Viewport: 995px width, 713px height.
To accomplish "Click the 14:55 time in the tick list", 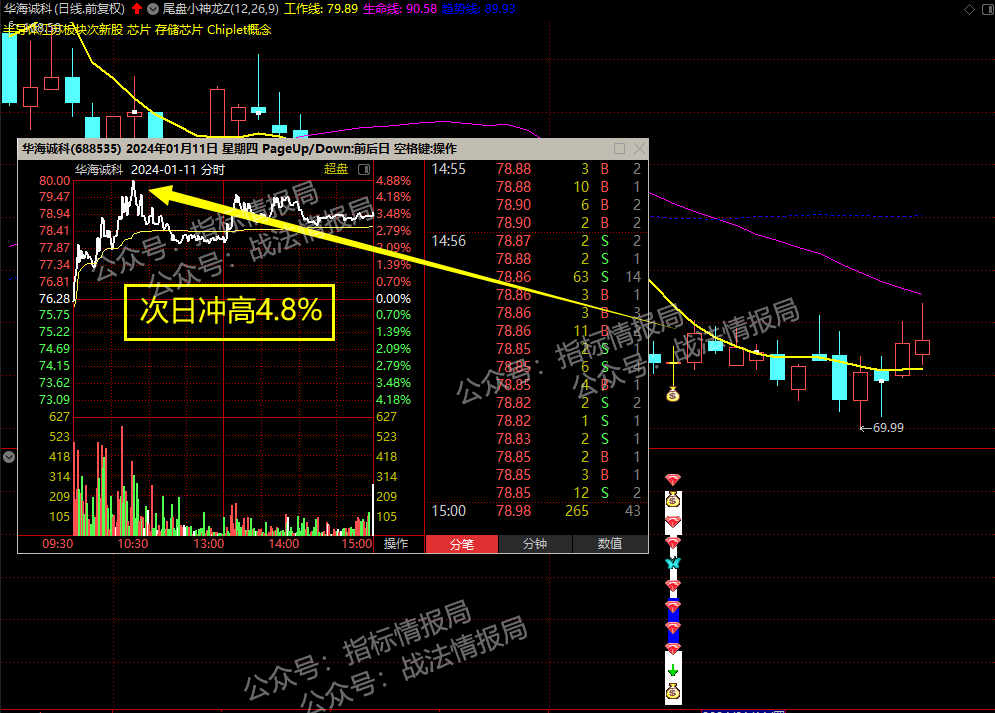I will point(449,169).
